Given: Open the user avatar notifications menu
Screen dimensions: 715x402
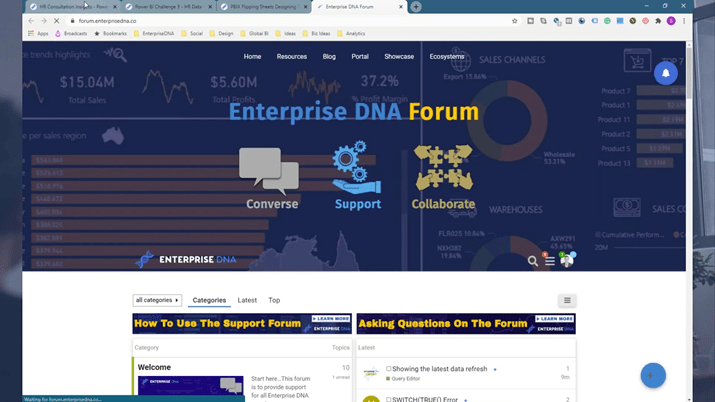Looking at the screenshot, I should (x=567, y=260).
